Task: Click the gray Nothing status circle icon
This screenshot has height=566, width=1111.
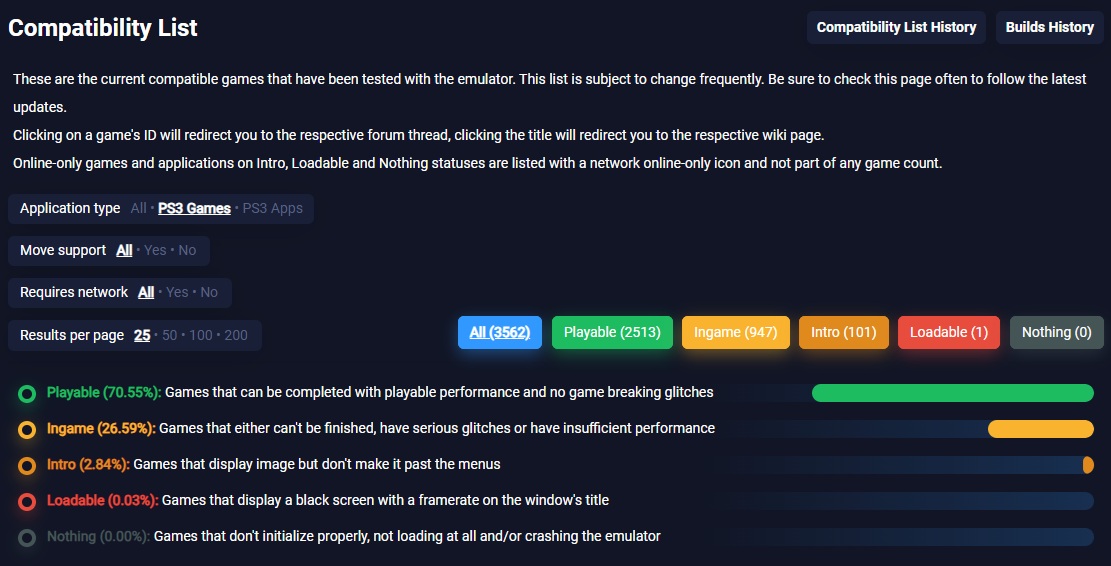Action: point(27,537)
